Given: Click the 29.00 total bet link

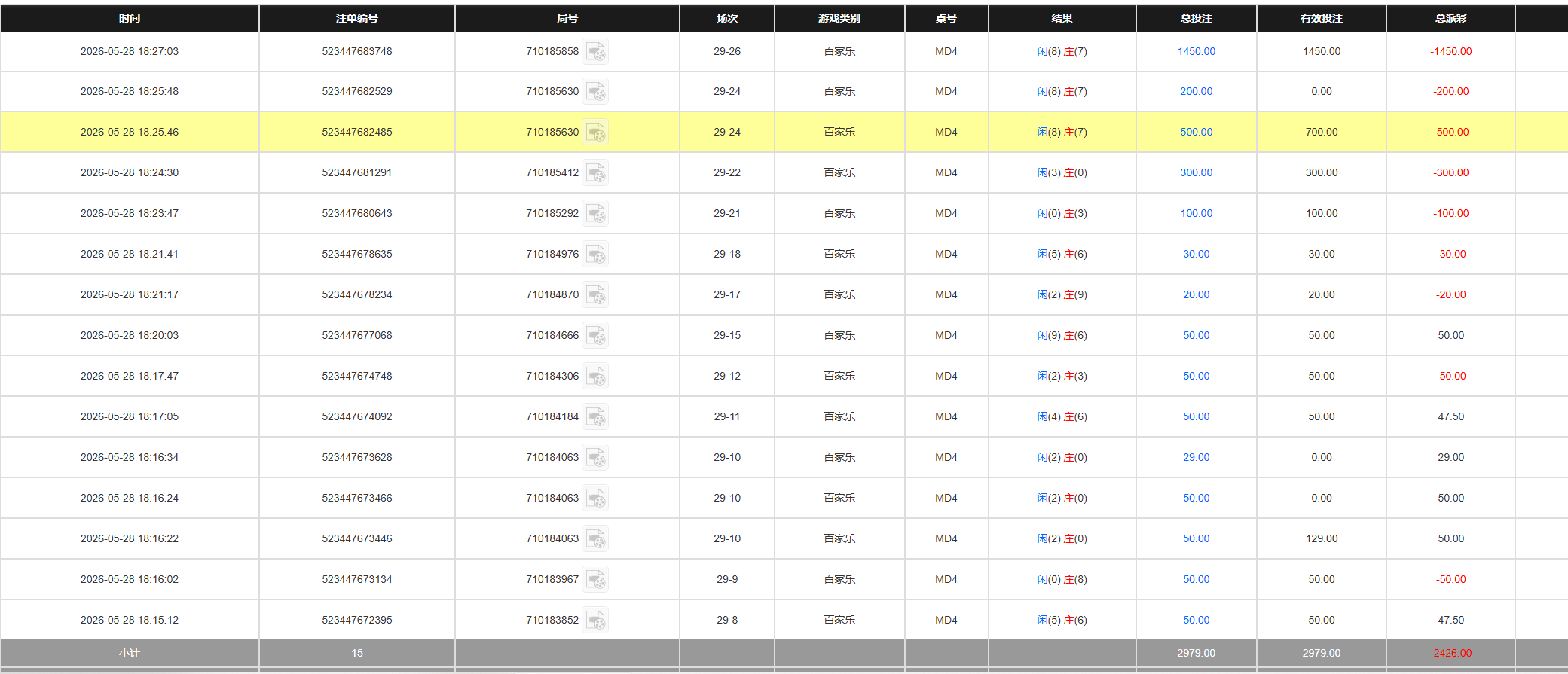Looking at the screenshot, I should (x=1196, y=457).
